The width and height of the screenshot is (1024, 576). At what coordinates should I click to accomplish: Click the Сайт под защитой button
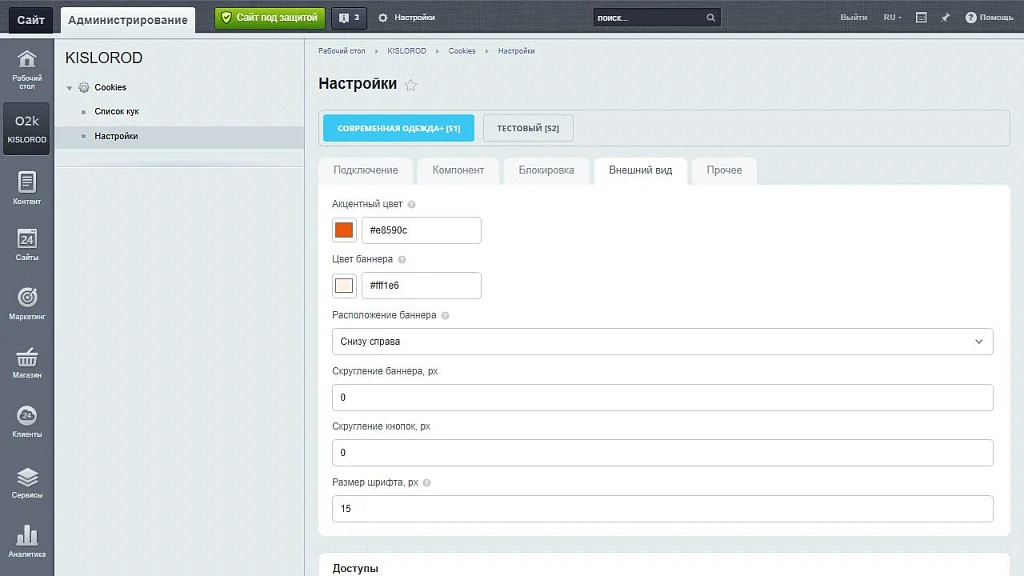click(270, 18)
